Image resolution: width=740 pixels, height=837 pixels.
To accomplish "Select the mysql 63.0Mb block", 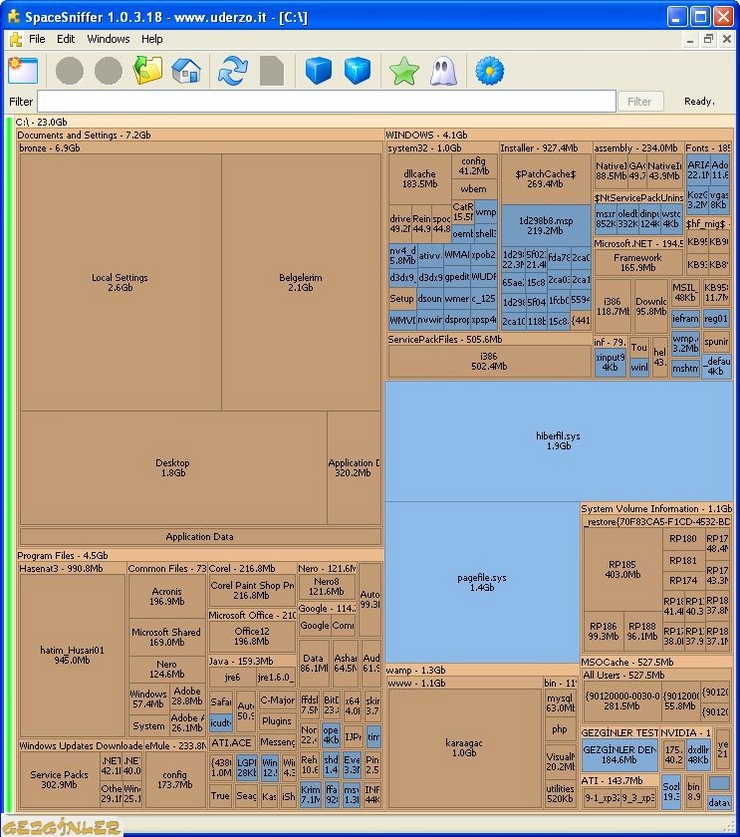I will point(560,702).
